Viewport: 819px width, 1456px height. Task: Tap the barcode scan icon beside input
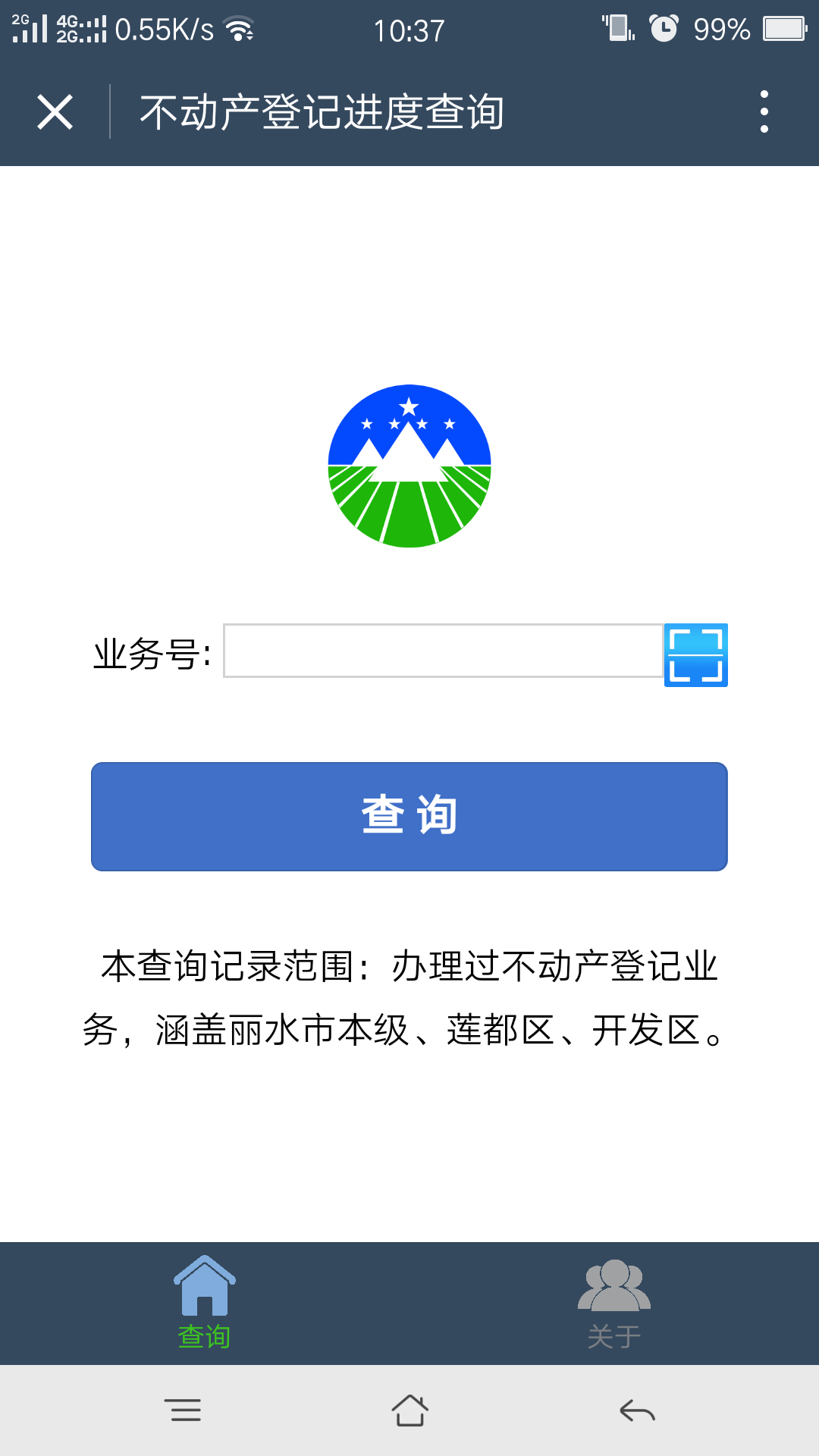click(695, 655)
